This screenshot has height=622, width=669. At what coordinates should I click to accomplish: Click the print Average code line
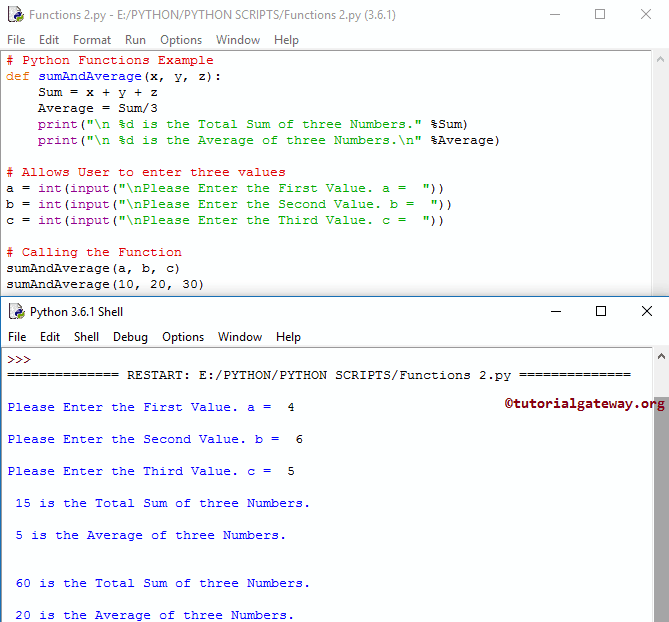tap(268, 140)
